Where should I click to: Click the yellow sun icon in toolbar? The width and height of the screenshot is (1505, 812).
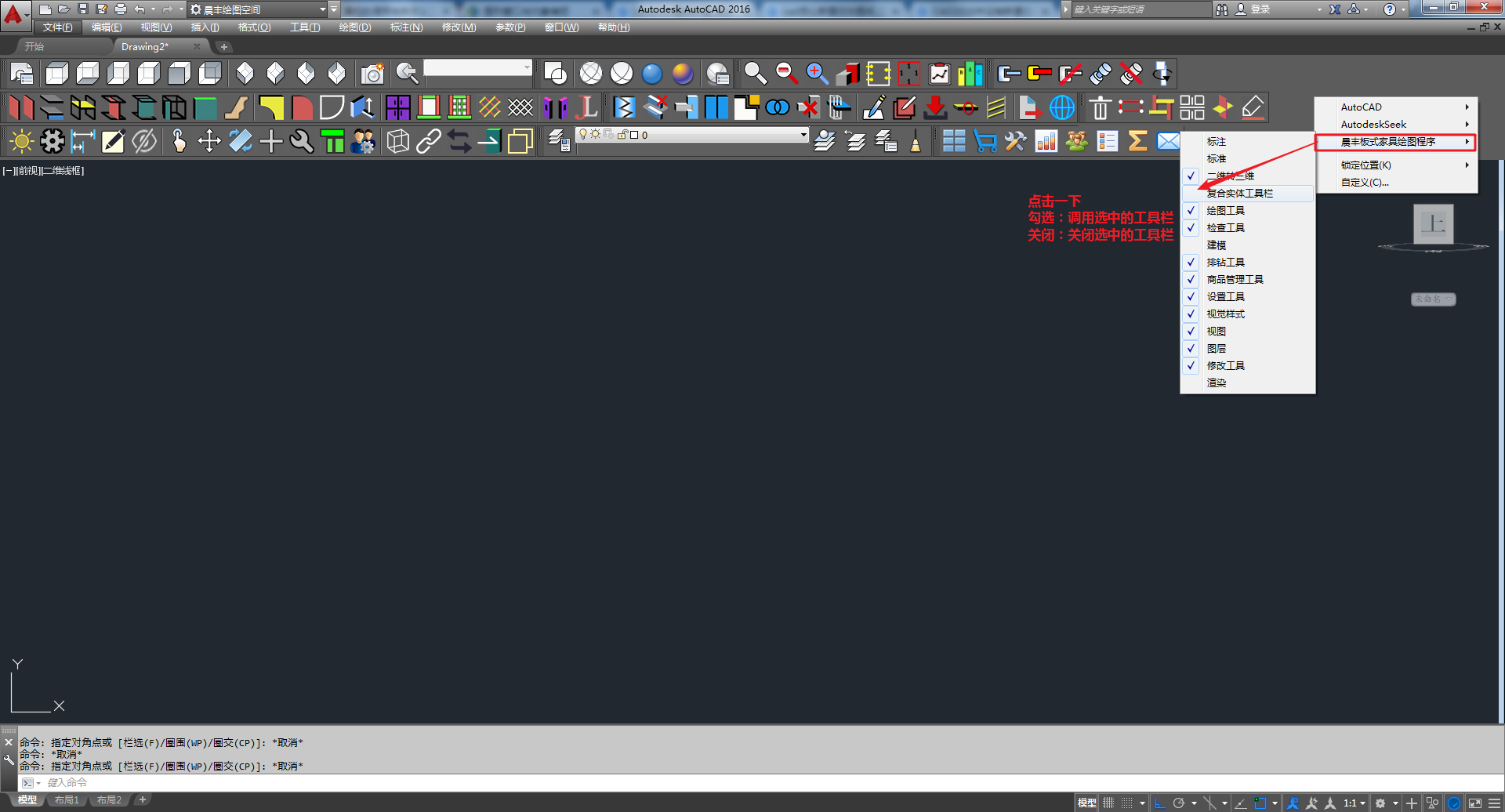tap(21, 141)
